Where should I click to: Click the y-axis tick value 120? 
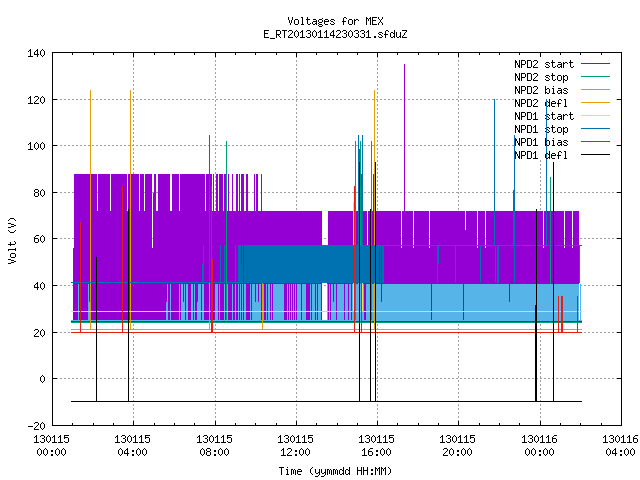coord(36,100)
